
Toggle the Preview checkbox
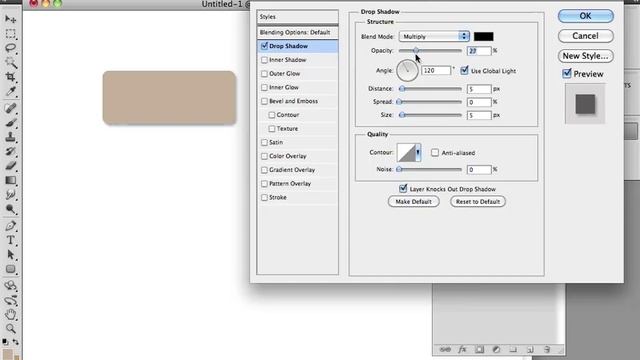(x=567, y=73)
